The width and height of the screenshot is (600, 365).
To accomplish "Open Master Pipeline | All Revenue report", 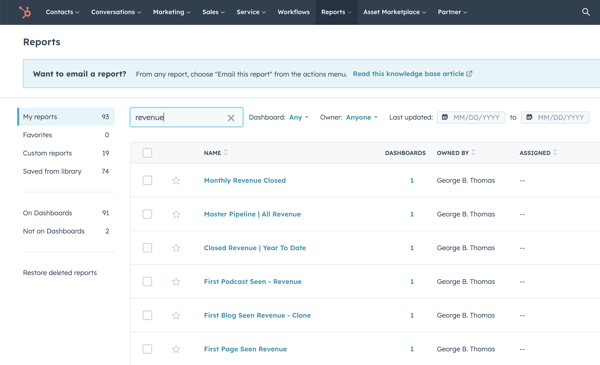I will [x=252, y=214].
